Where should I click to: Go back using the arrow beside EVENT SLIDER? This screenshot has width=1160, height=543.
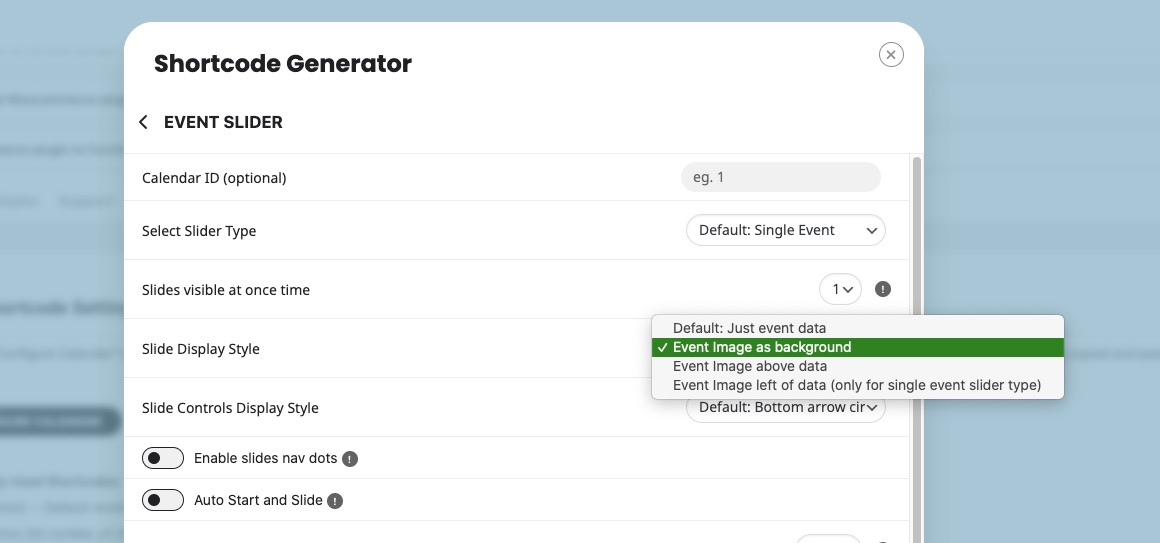pos(144,122)
